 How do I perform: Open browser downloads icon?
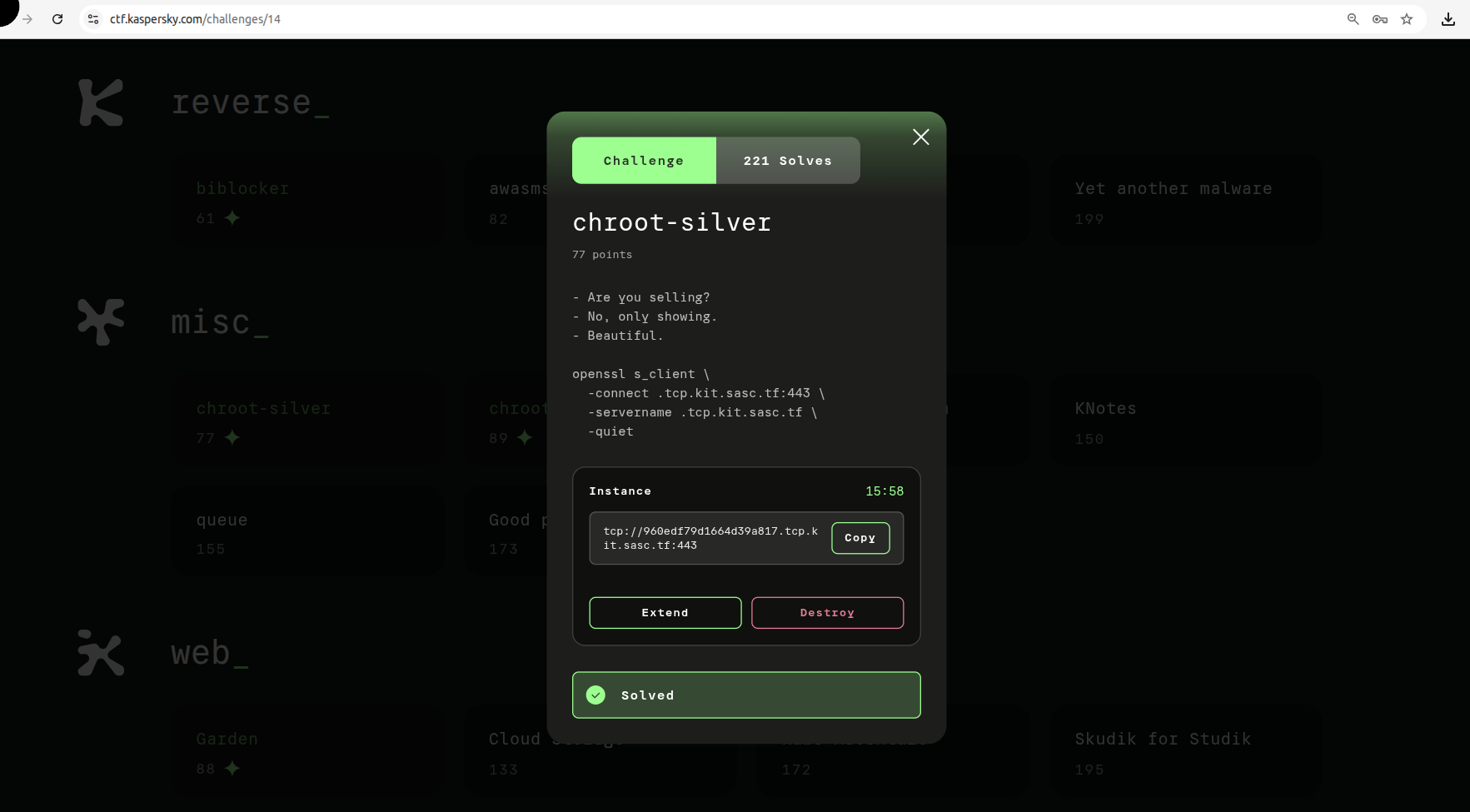(x=1448, y=19)
